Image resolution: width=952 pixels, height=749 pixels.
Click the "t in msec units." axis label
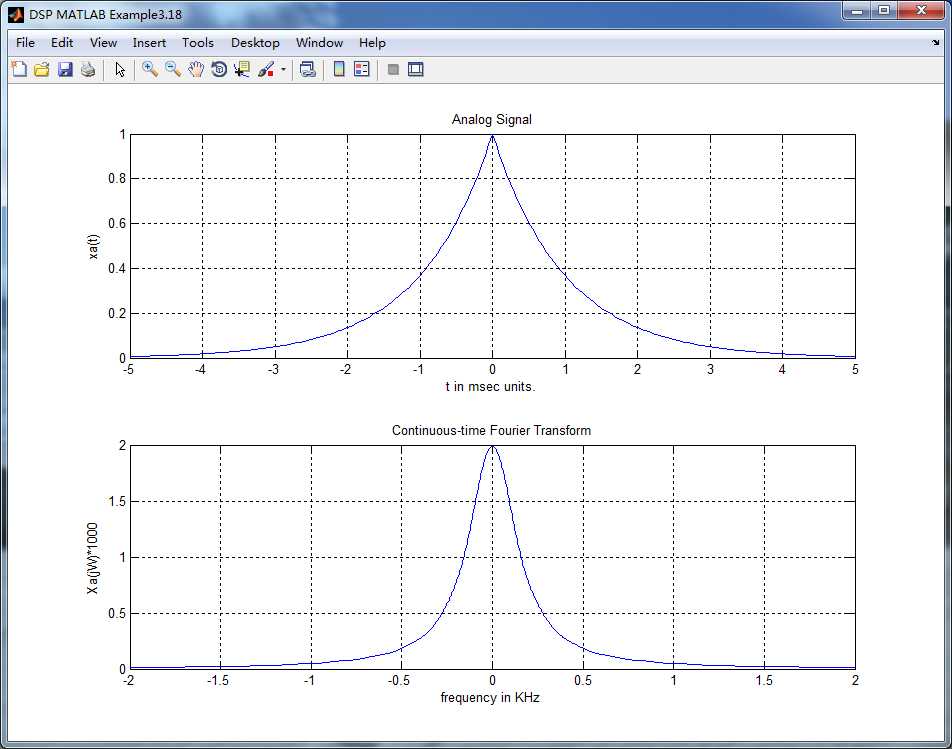tap(491, 387)
